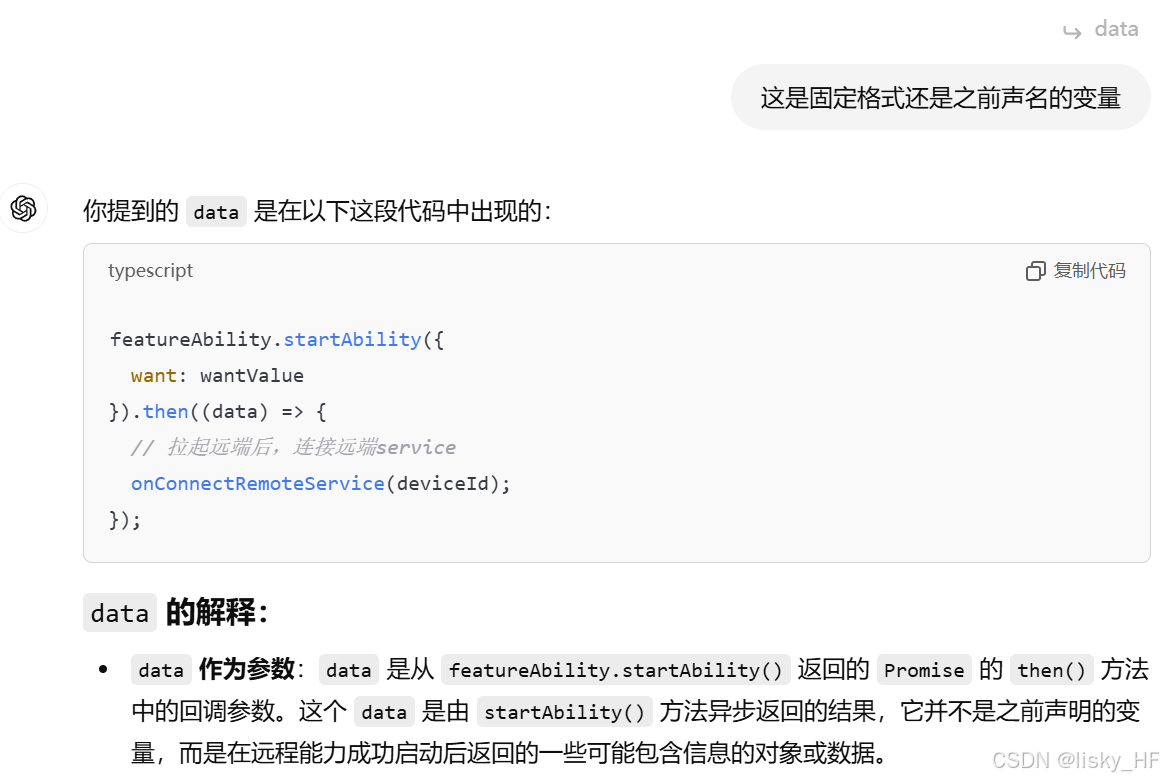Click the ChatGPT assistant avatar icon
This screenshot has width=1163, height=780.
(23, 208)
